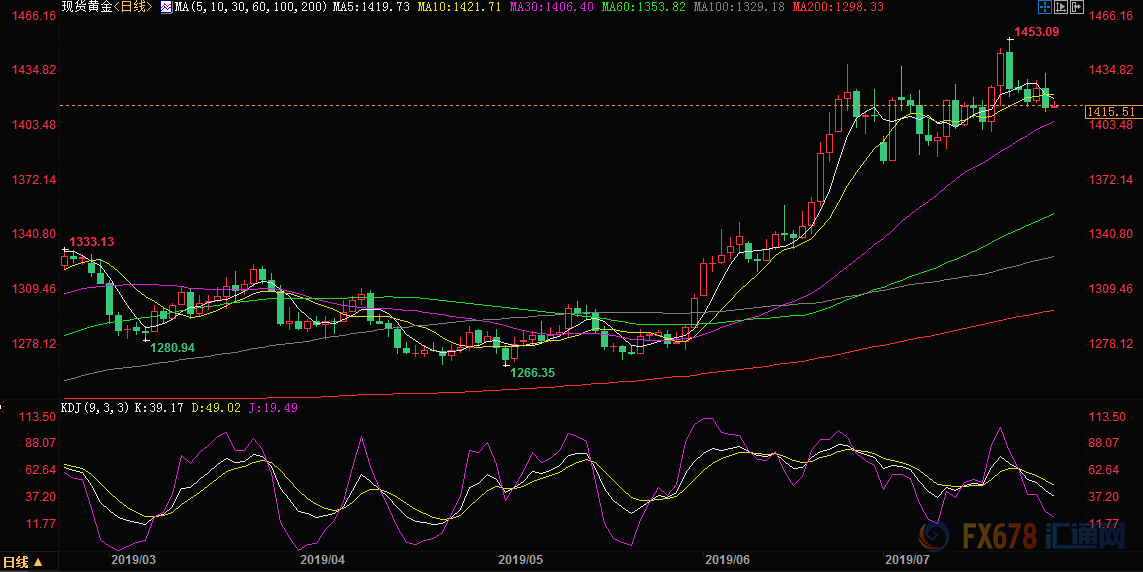The image size is (1143, 572).
Task: Click the MA(5,10,30,60,100,200) parameters label
Action: 251,7
